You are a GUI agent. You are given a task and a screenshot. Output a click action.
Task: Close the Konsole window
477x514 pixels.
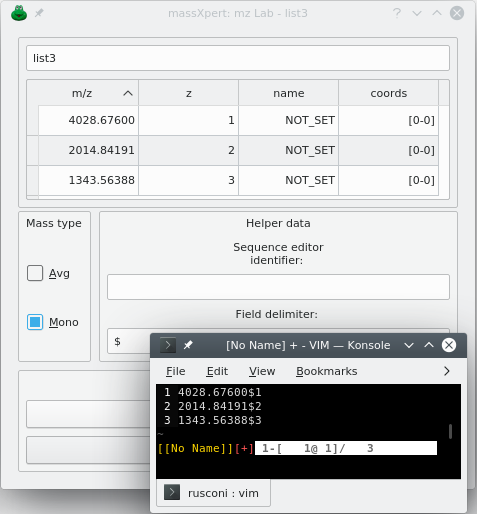[449, 345]
